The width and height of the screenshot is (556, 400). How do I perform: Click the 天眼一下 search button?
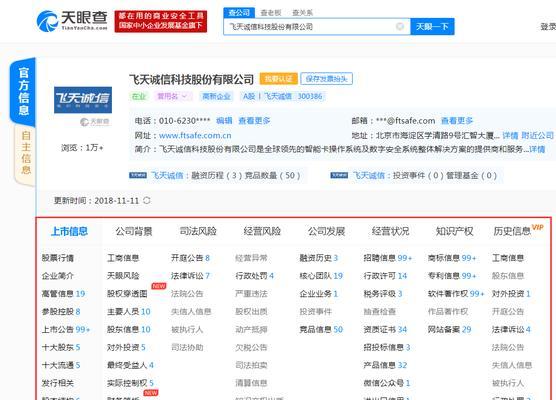tap(432, 27)
